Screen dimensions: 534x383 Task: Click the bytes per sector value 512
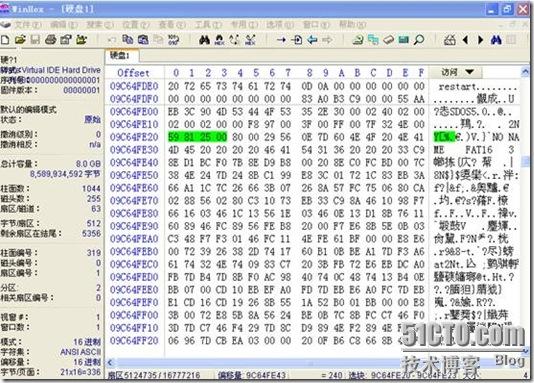pyautogui.click(x=94, y=223)
